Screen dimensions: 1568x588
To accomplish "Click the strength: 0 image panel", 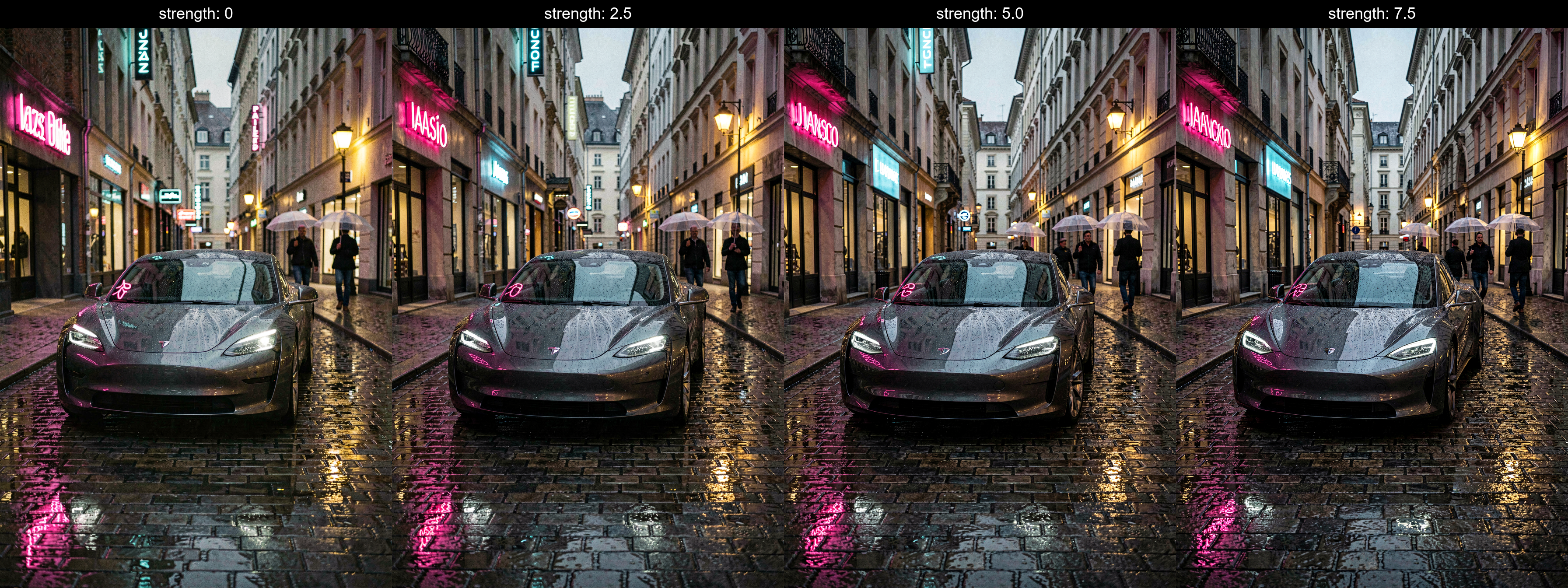I will (196, 308).
